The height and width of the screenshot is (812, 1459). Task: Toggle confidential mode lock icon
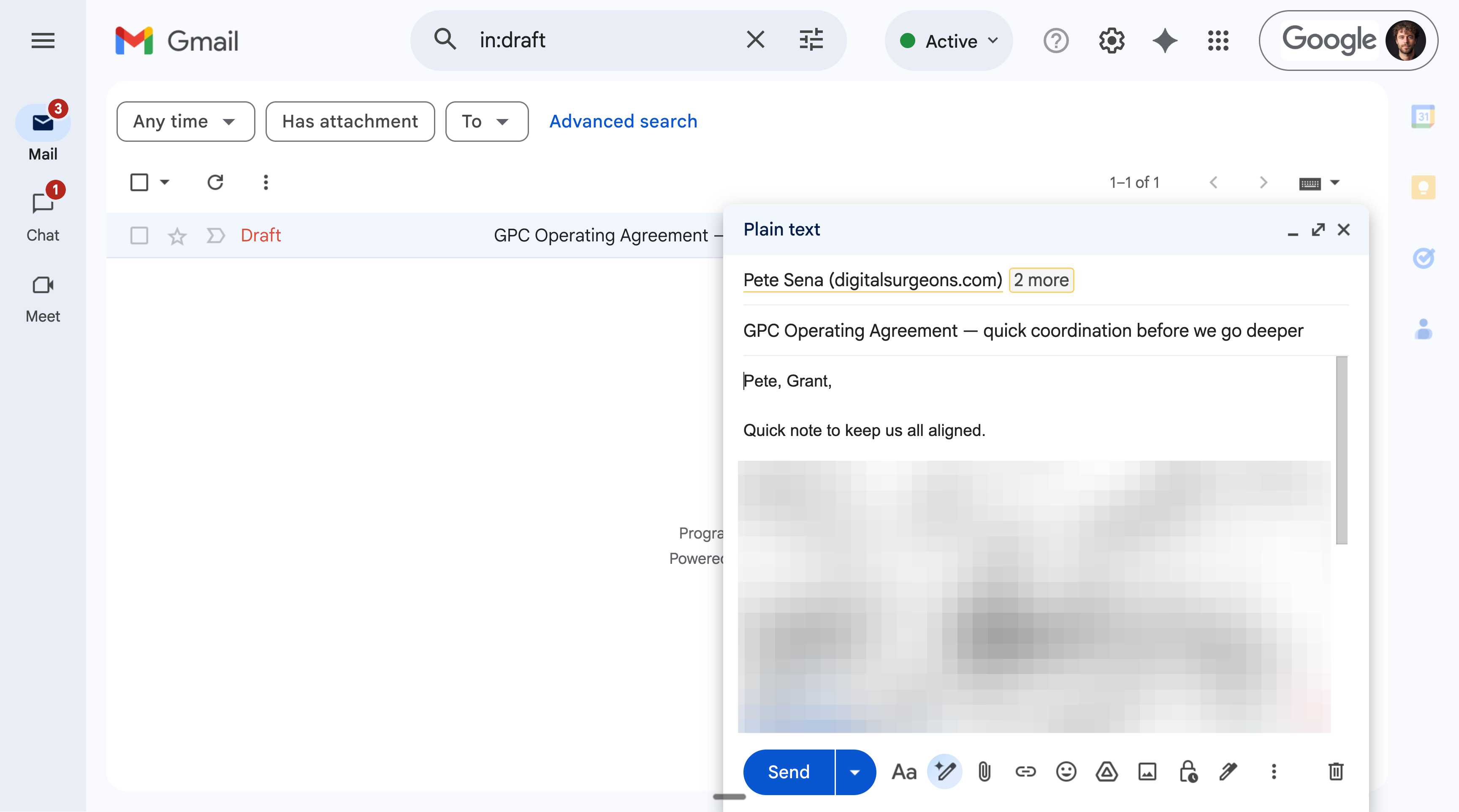pyautogui.click(x=1188, y=772)
